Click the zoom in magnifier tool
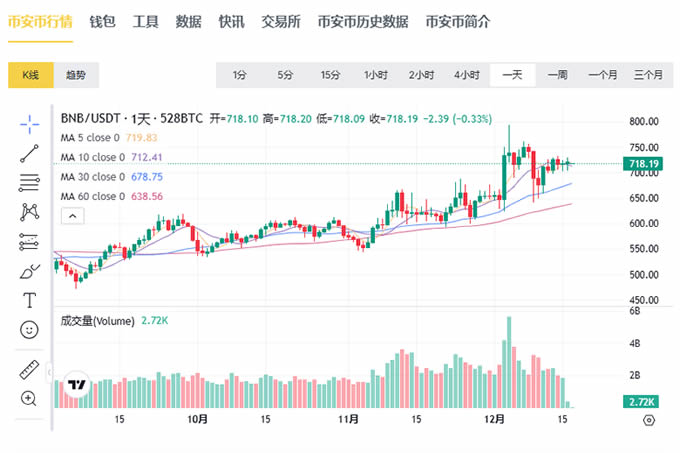The width and height of the screenshot is (680, 453). click(29, 398)
